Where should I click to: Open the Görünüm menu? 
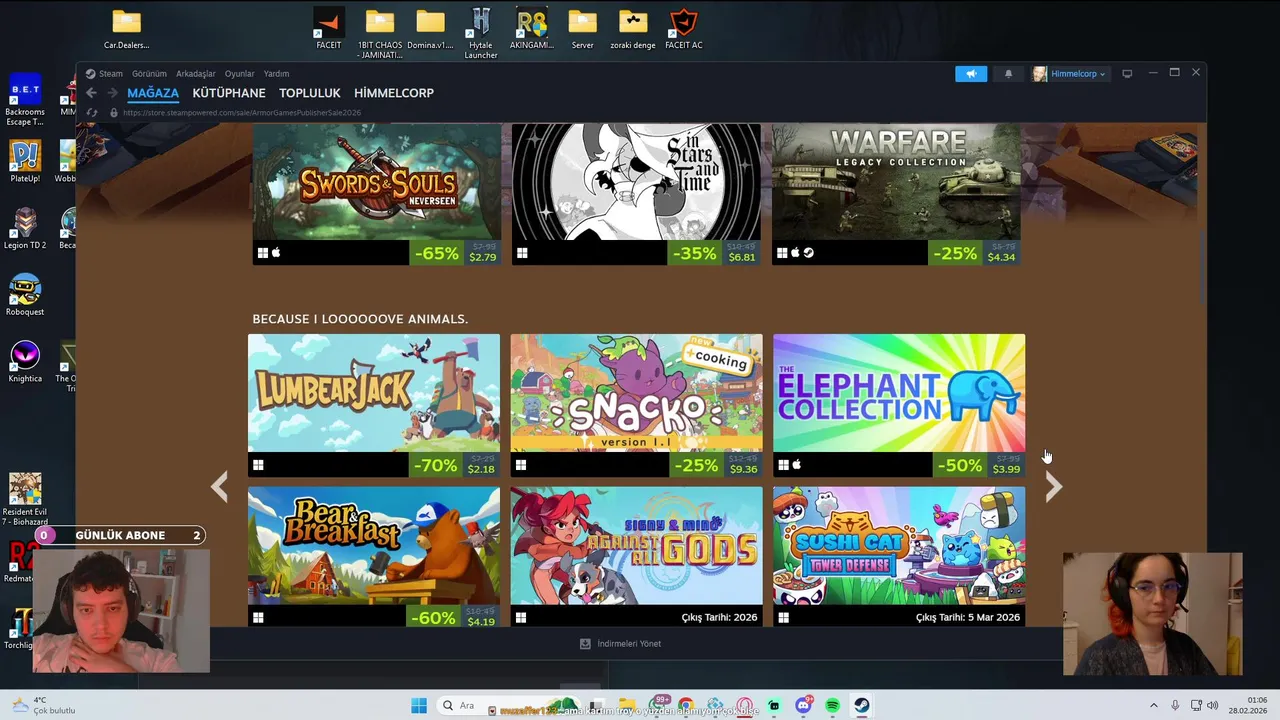tap(149, 74)
